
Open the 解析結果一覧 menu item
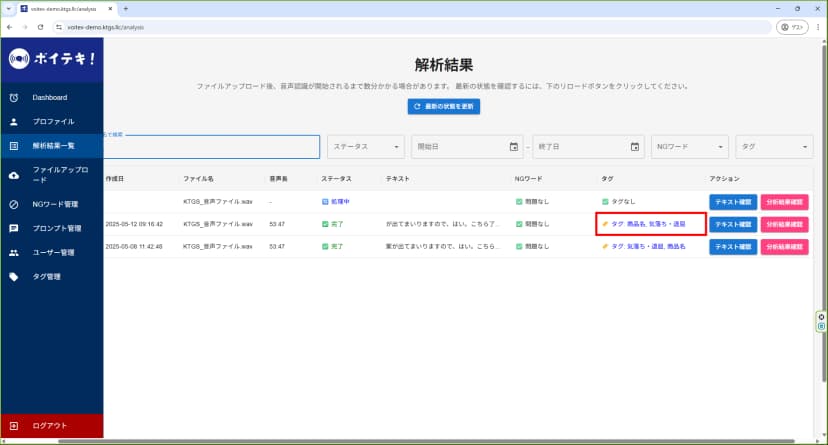[52, 146]
